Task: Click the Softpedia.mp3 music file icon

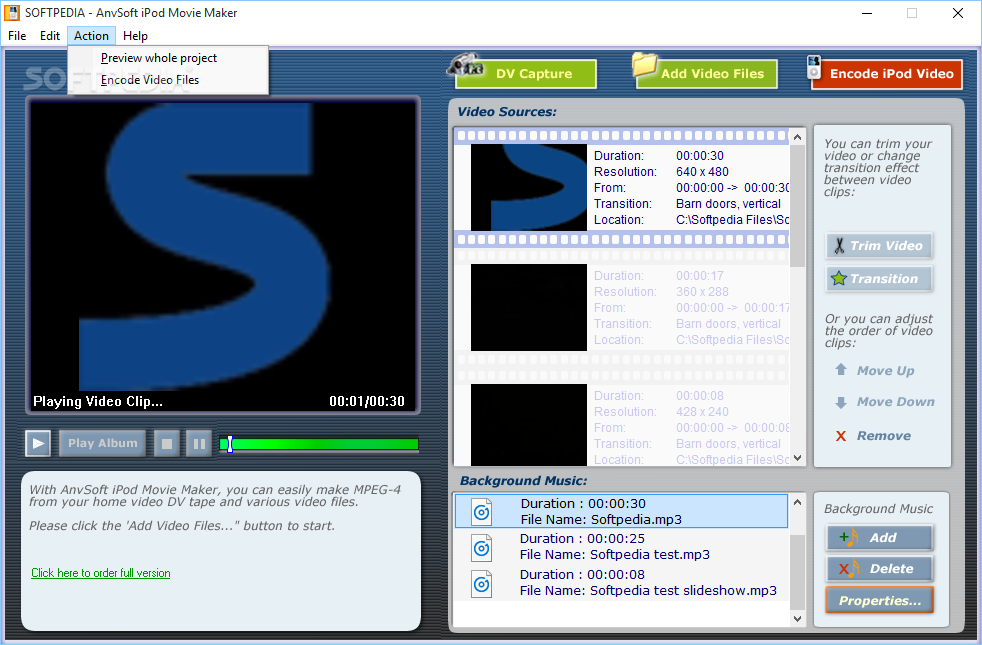Action: coord(481,512)
